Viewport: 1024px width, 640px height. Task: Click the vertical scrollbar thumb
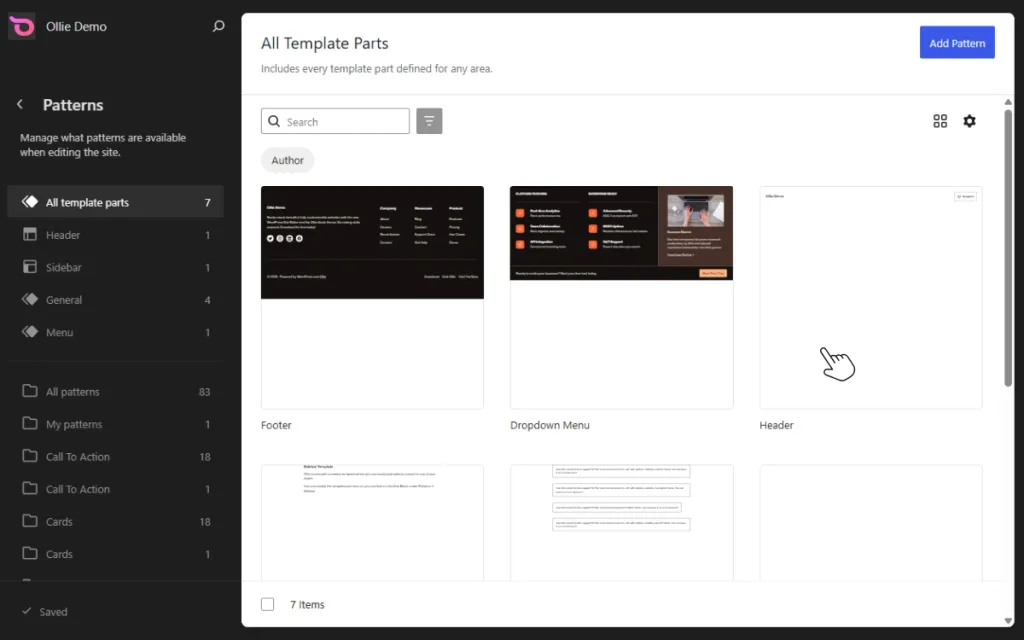coord(1008,248)
